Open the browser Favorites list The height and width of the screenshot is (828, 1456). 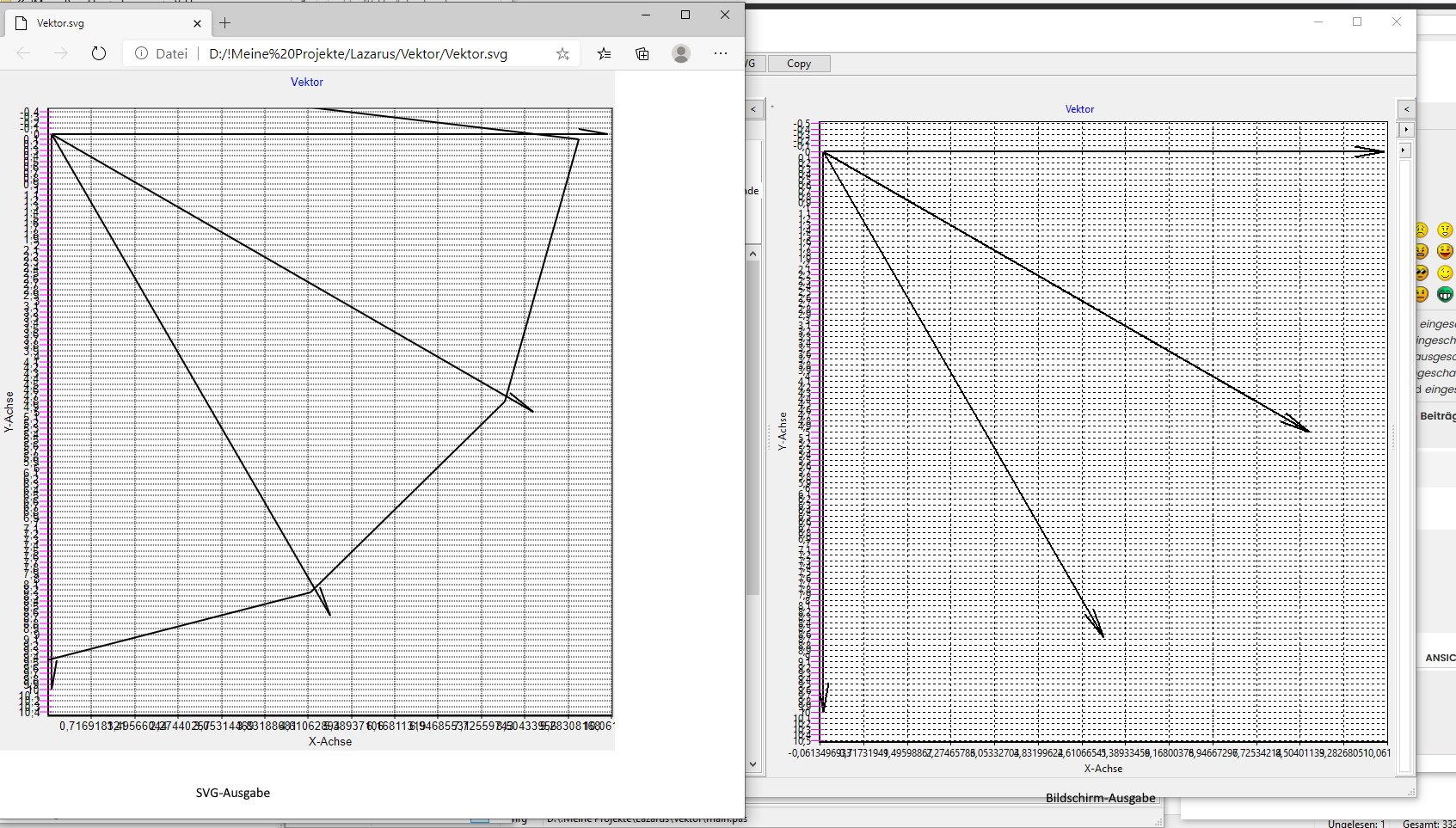(605, 53)
